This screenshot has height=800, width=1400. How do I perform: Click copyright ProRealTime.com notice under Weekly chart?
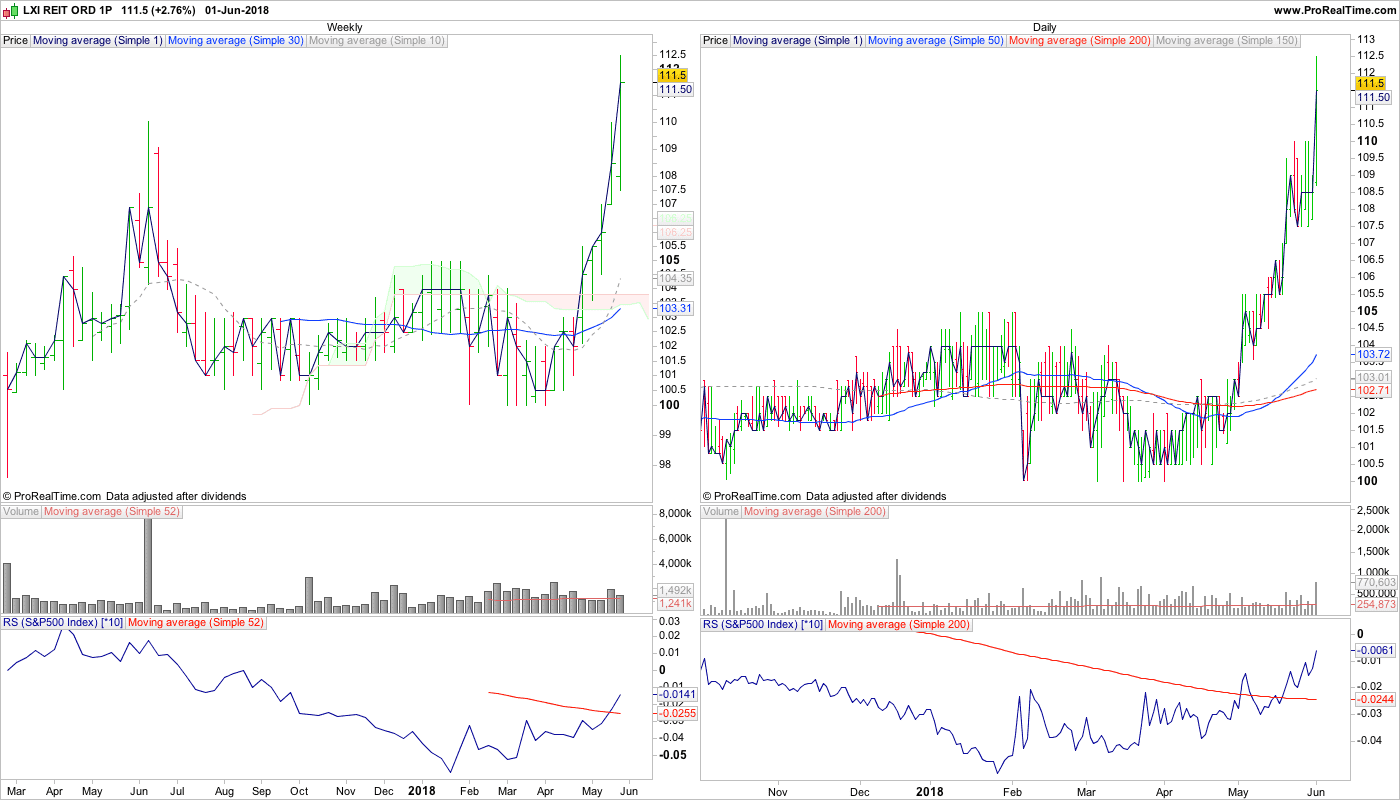[124, 496]
